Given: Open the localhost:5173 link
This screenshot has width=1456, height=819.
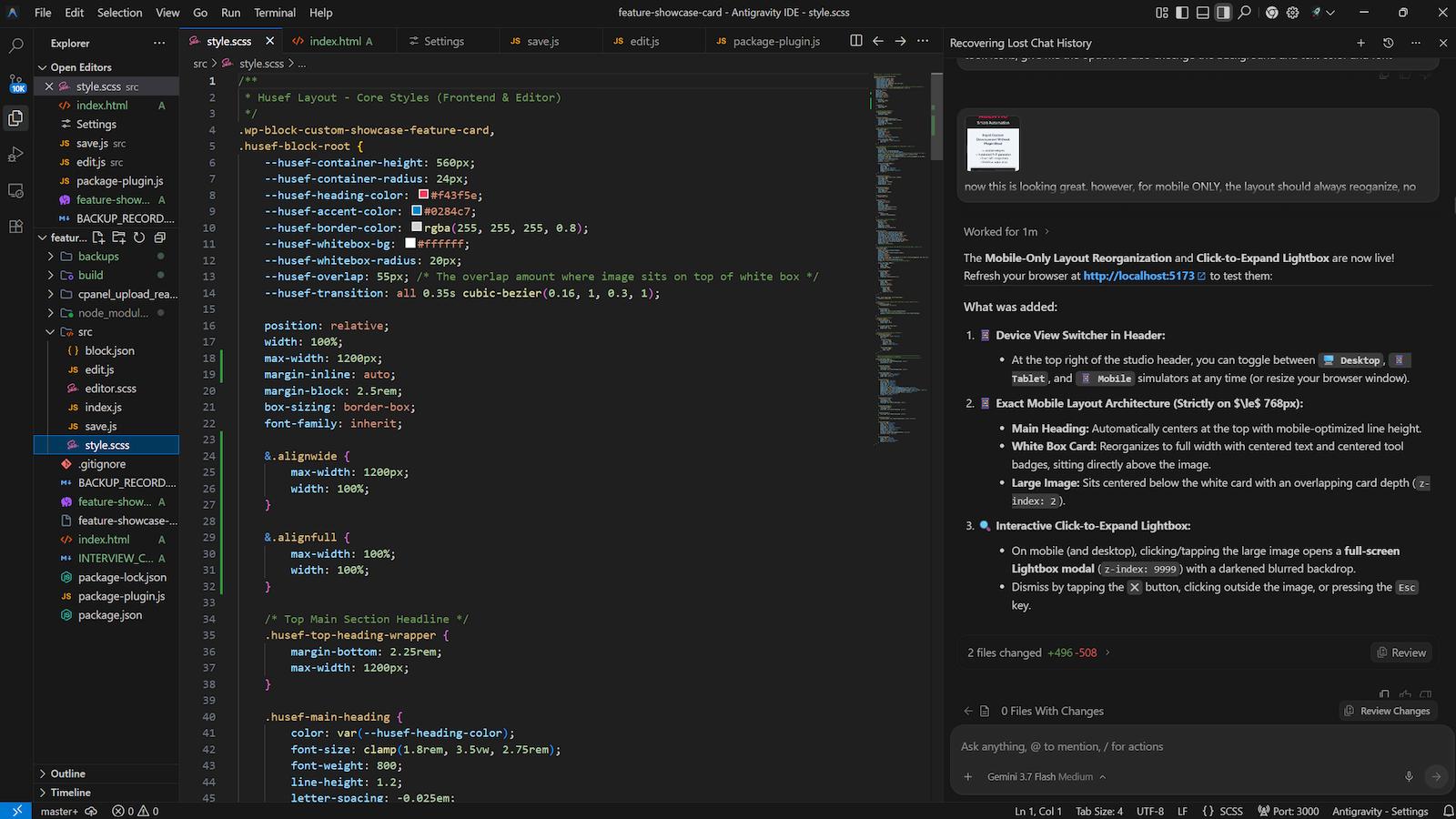Looking at the screenshot, I should click(1144, 276).
